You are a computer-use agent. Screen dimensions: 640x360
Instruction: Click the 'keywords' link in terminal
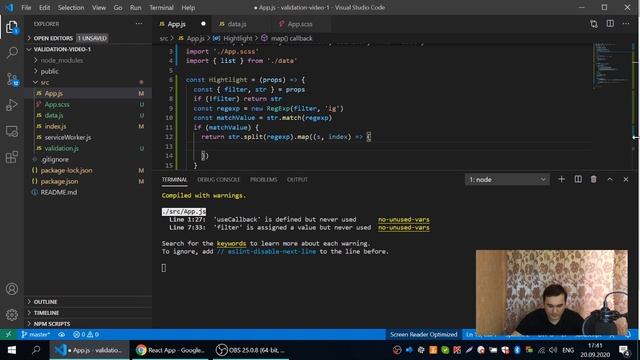(231, 244)
